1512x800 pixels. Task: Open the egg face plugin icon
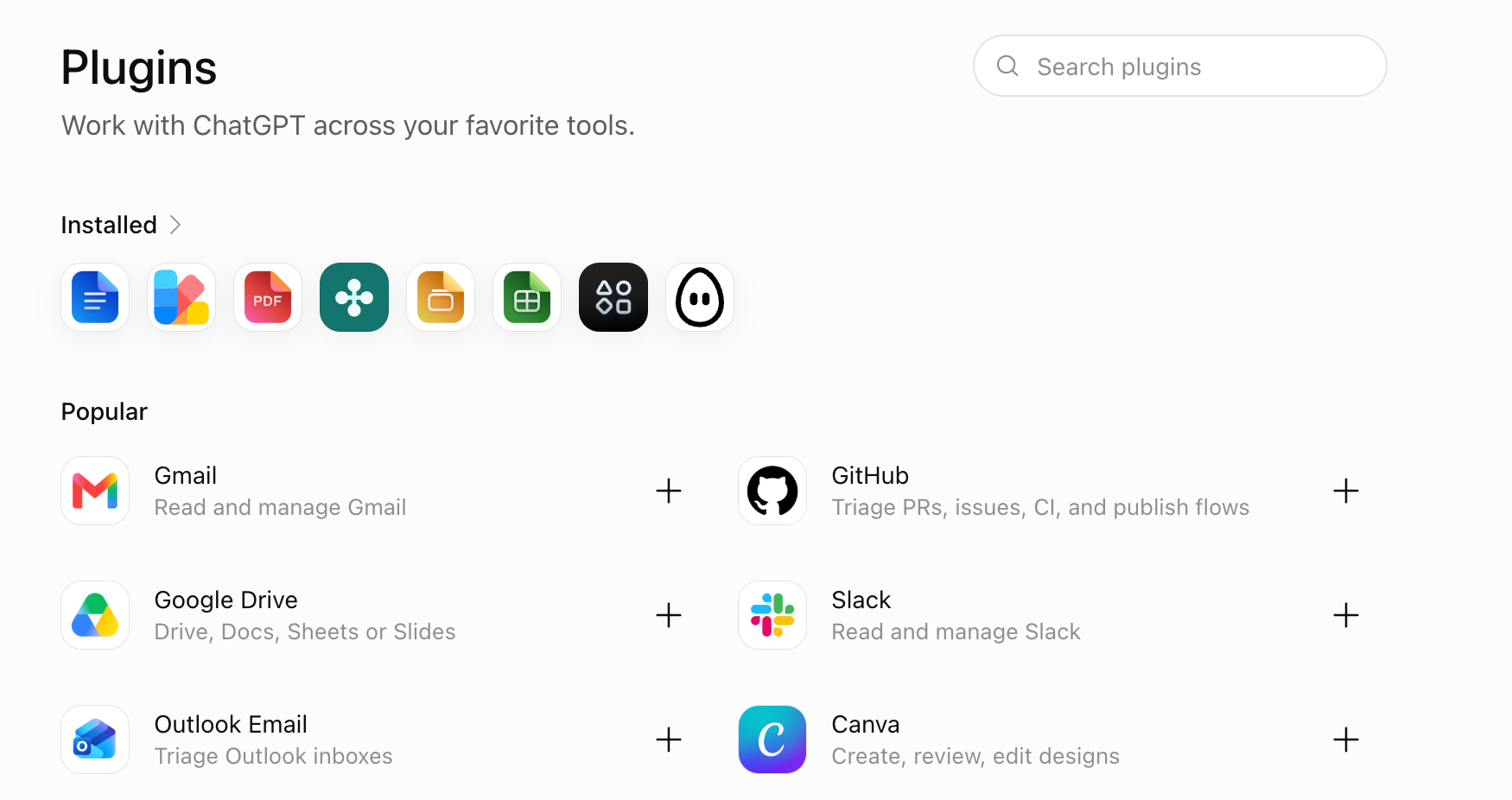coord(700,297)
